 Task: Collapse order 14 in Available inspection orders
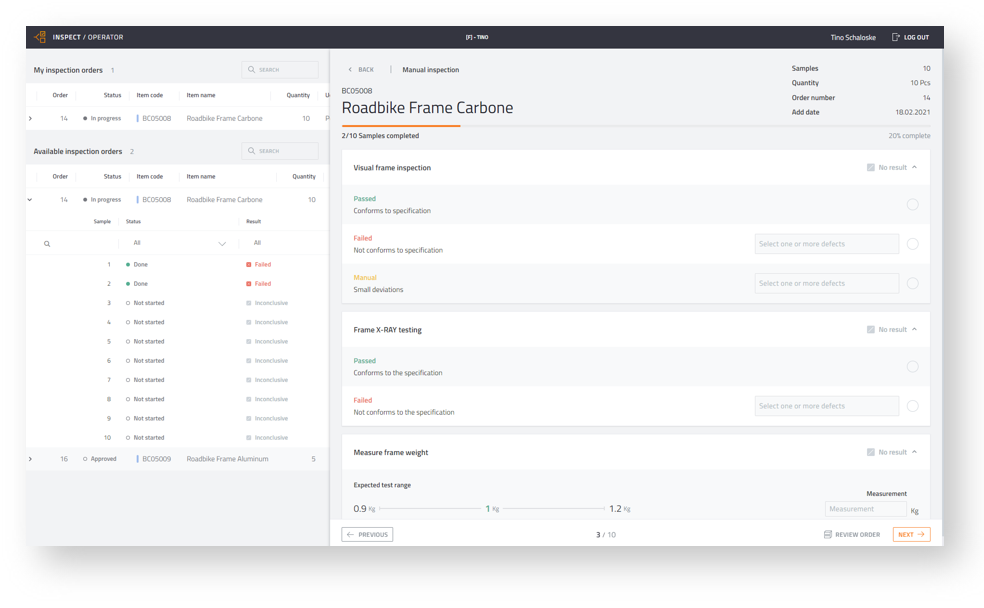tap(30, 200)
